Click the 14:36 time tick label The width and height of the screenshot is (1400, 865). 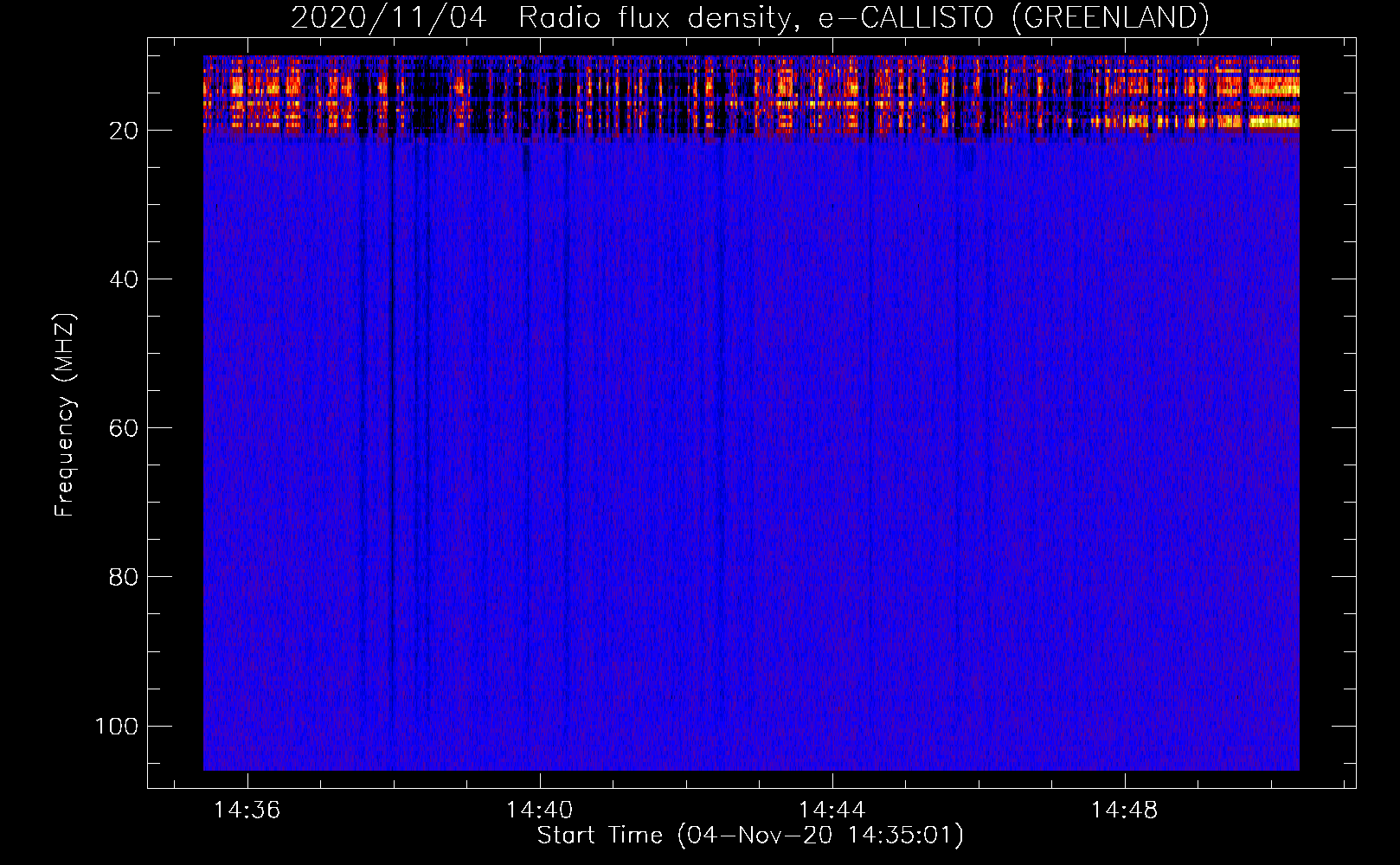point(247,811)
